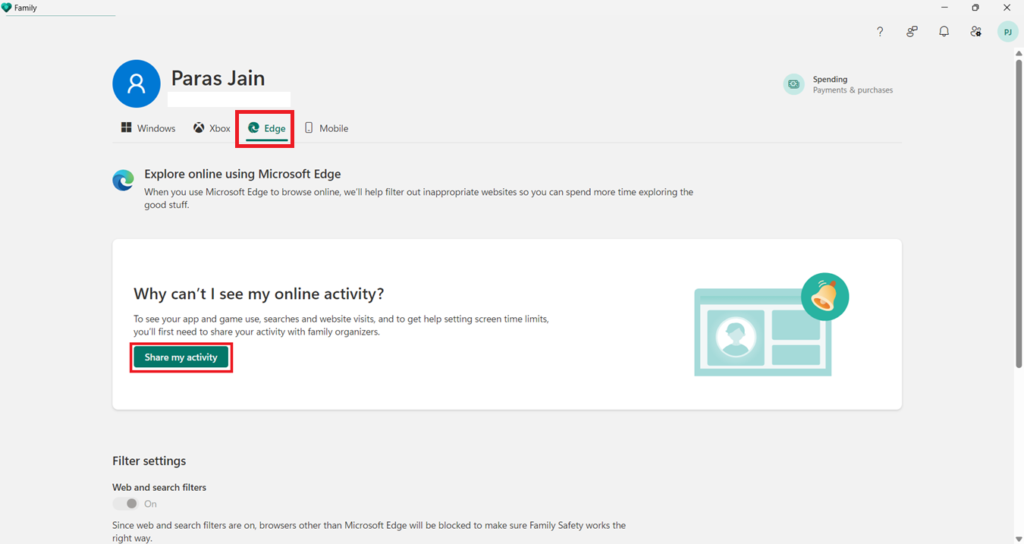Restore down the Family window

pos(975,8)
